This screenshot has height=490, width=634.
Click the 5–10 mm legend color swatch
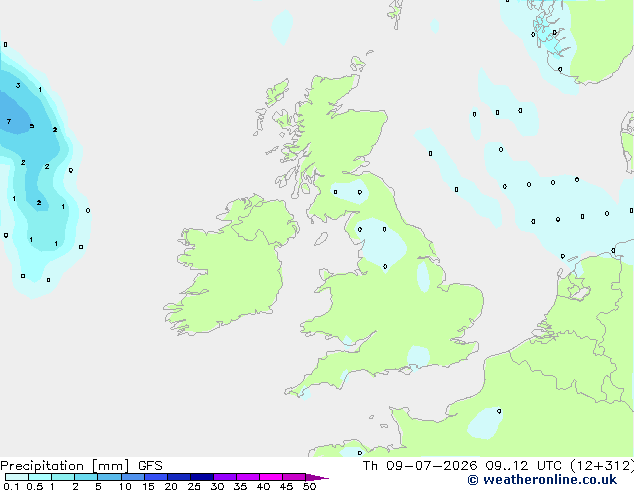(x=109, y=477)
